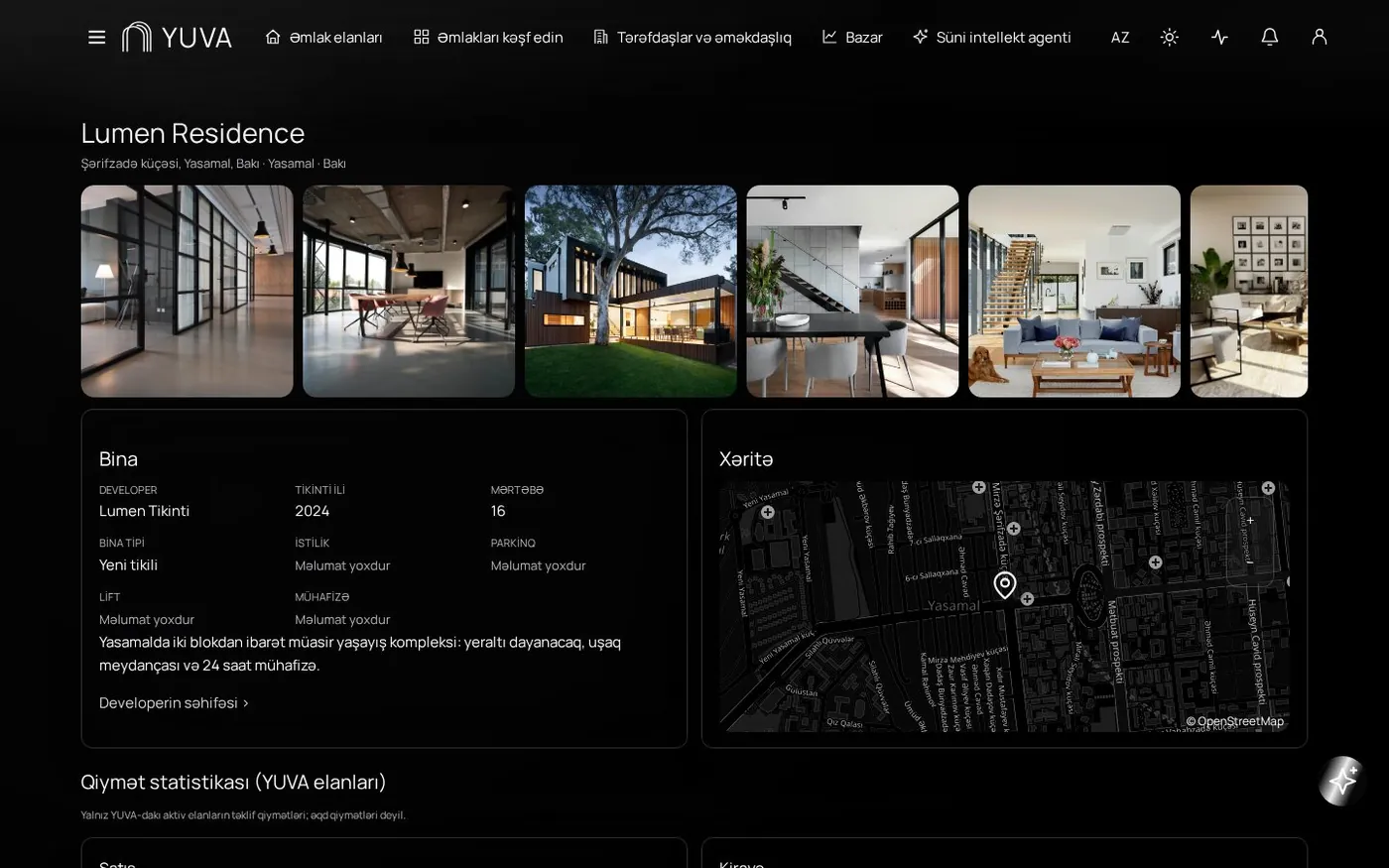Go to the YUVA logo homepage
The width and height of the screenshot is (1389, 868).
coord(177,38)
